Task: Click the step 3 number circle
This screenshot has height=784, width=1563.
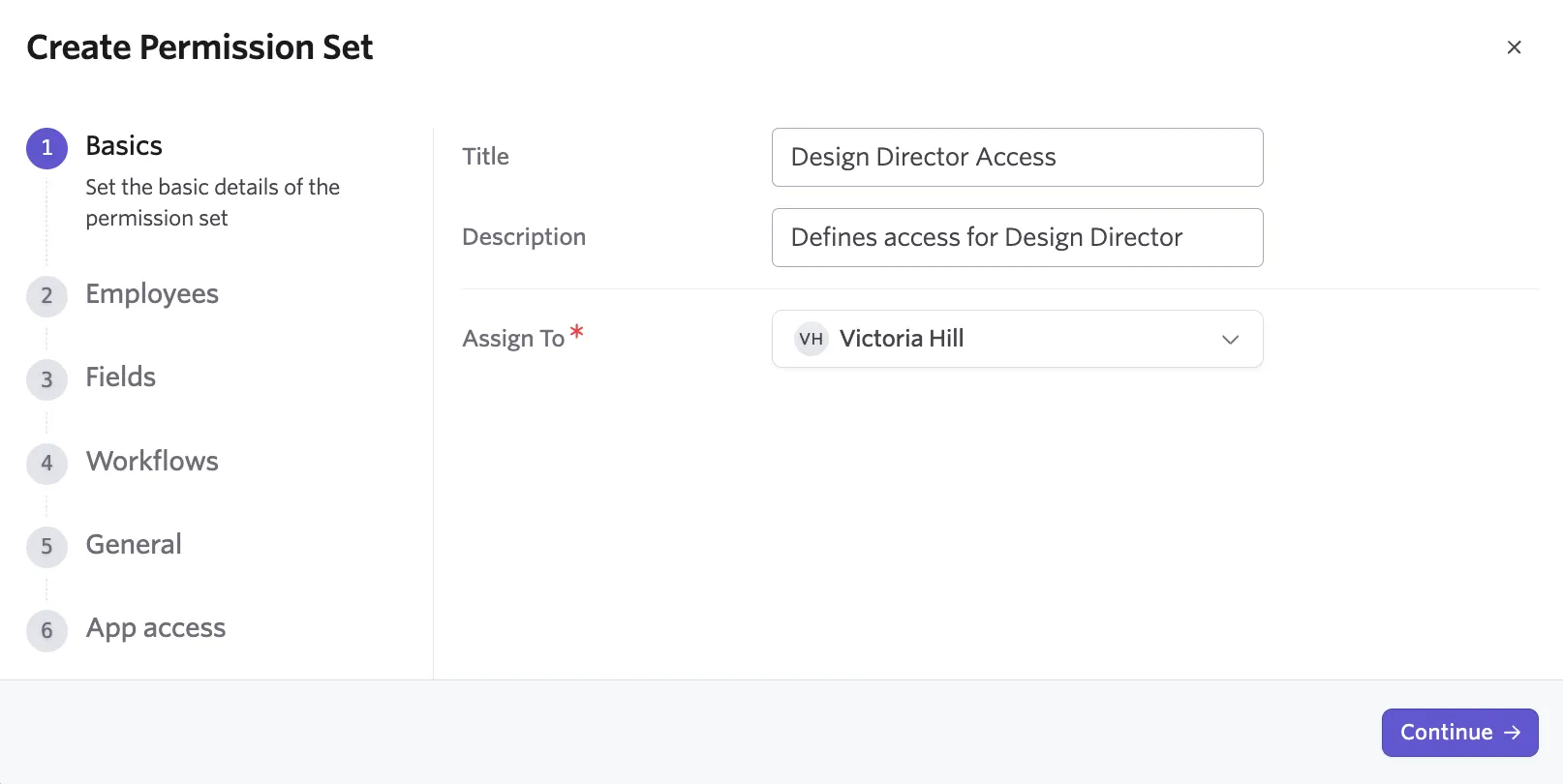Action: (46, 379)
